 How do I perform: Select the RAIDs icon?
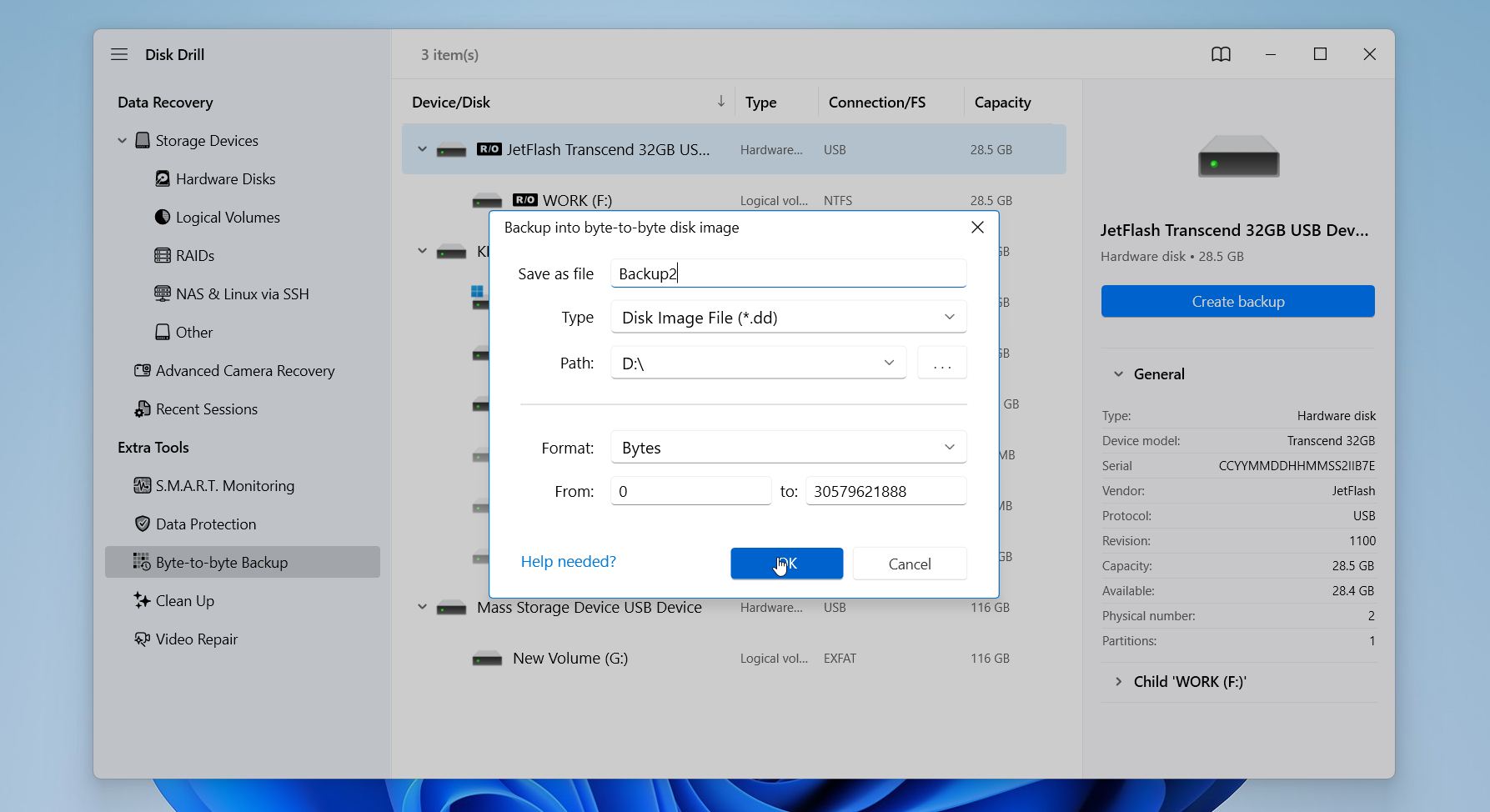163,255
